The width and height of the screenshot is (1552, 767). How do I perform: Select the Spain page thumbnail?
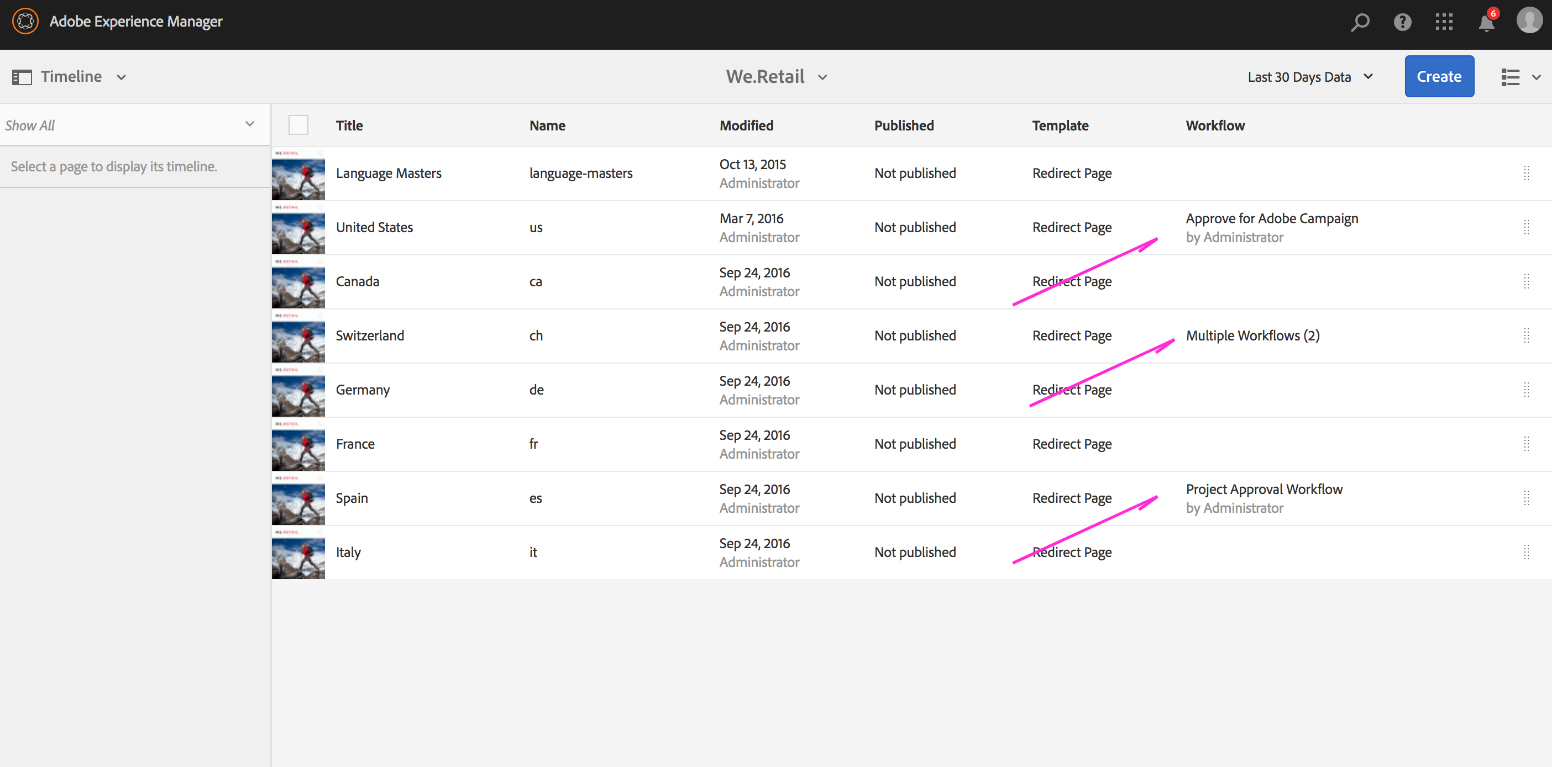[x=298, y=498]
